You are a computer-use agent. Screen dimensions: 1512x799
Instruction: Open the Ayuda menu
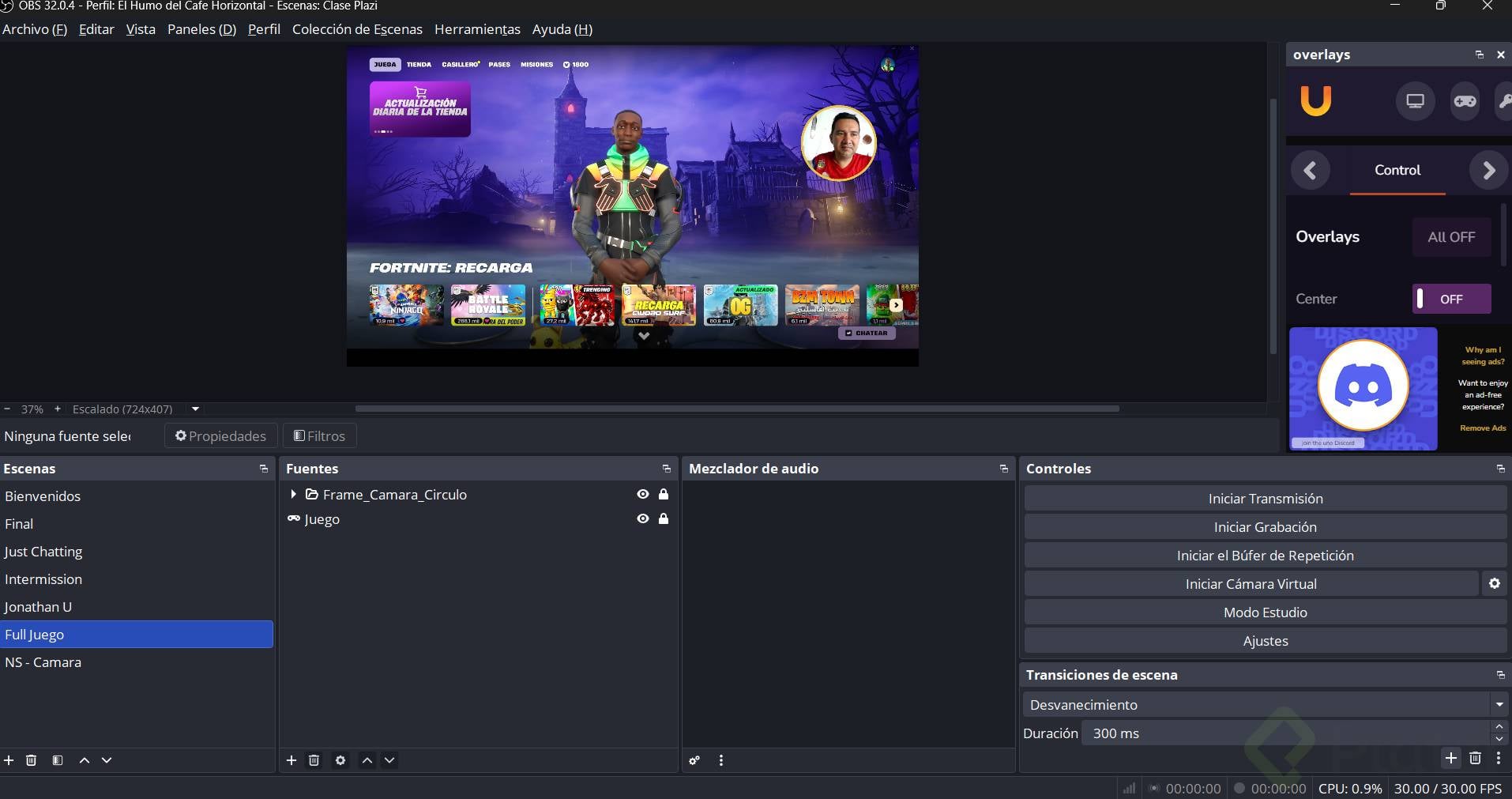coord(562,29)
